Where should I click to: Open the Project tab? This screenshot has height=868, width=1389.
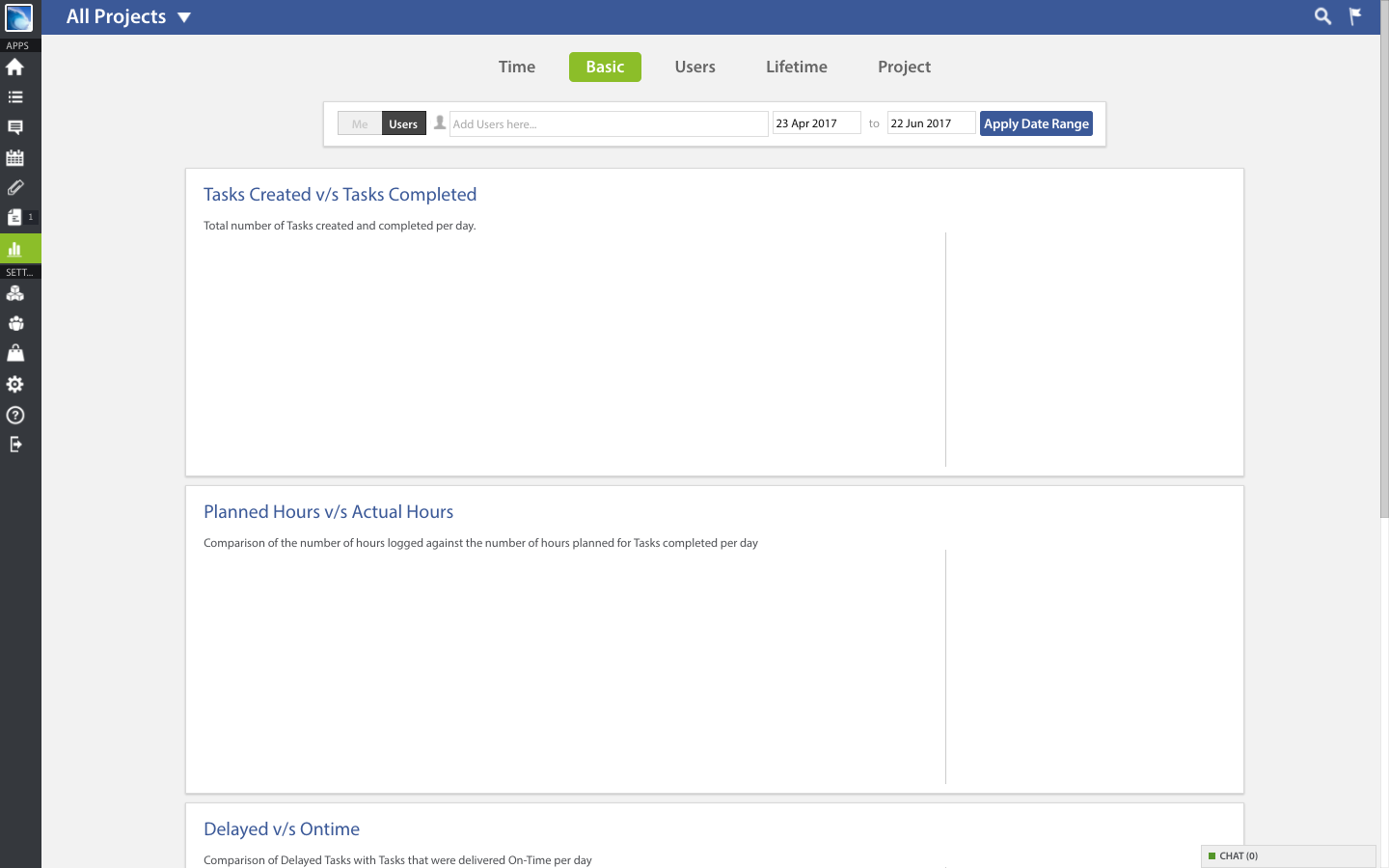tap(904, 67)
